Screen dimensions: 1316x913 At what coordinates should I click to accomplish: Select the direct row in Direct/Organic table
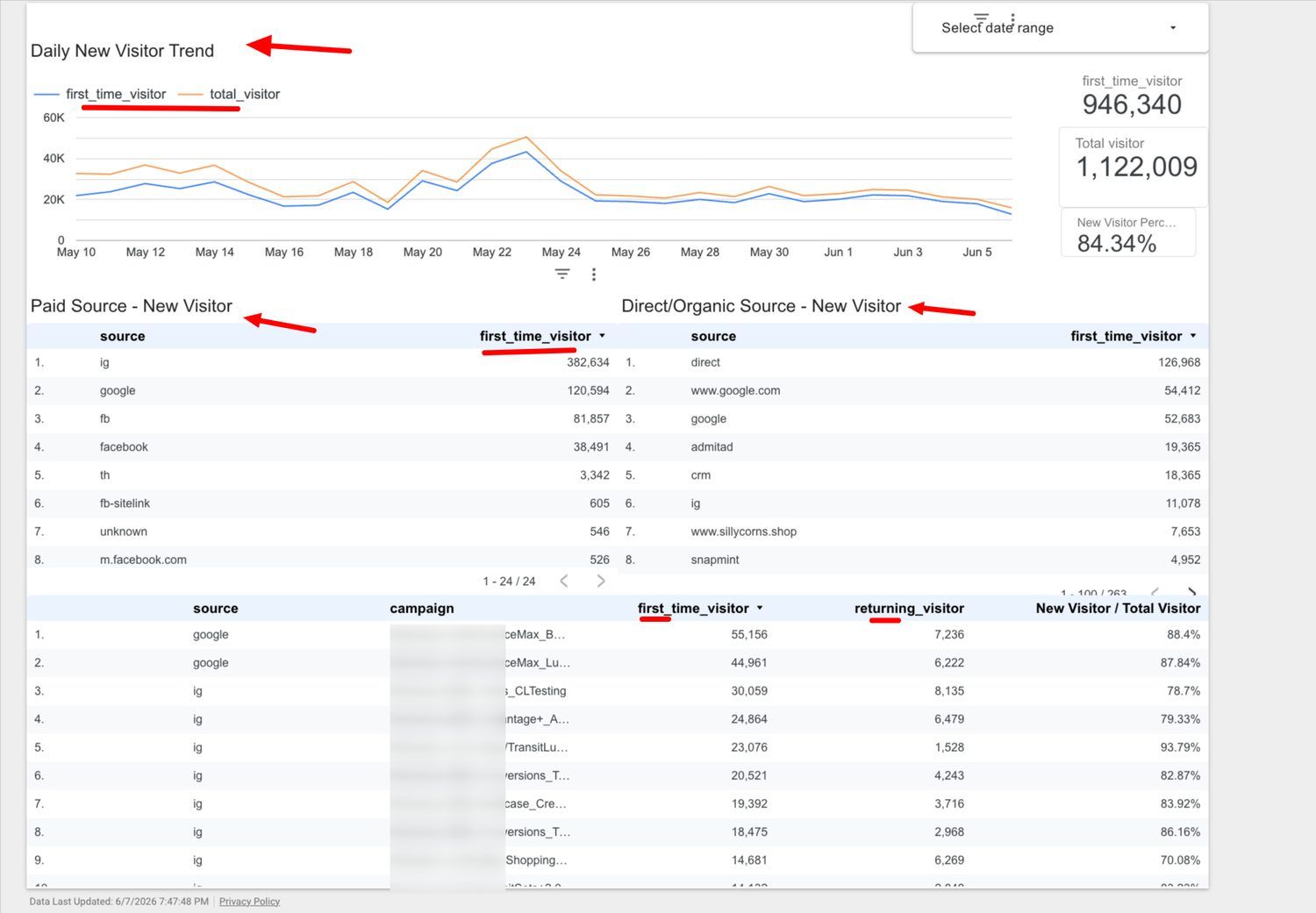[x=913, y=362]
